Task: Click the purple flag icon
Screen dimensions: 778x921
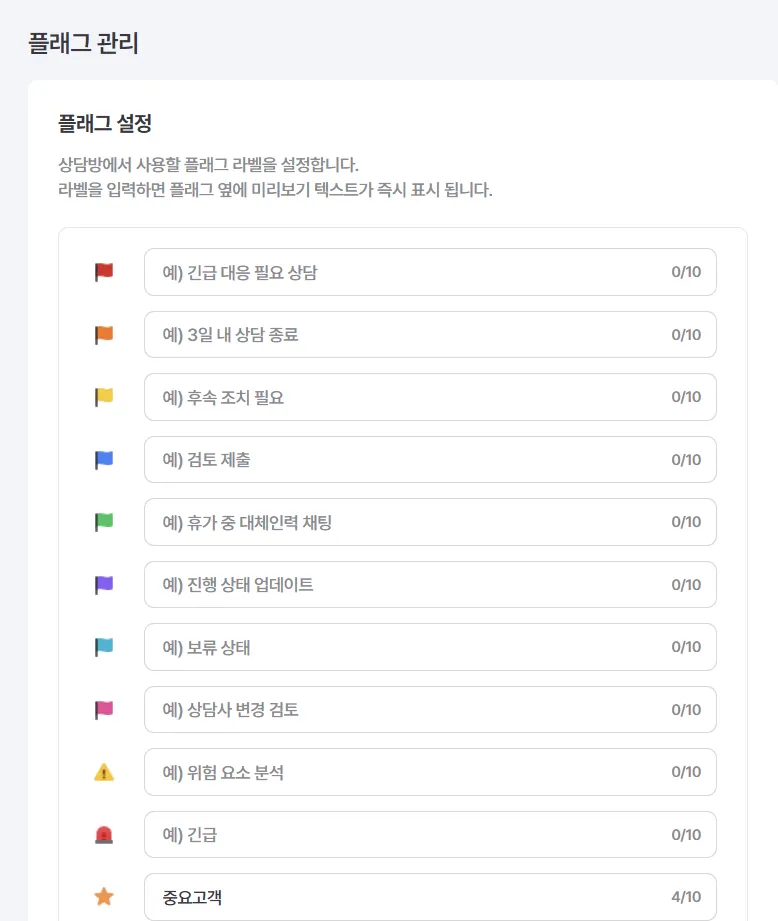Action: coord(104,585)
